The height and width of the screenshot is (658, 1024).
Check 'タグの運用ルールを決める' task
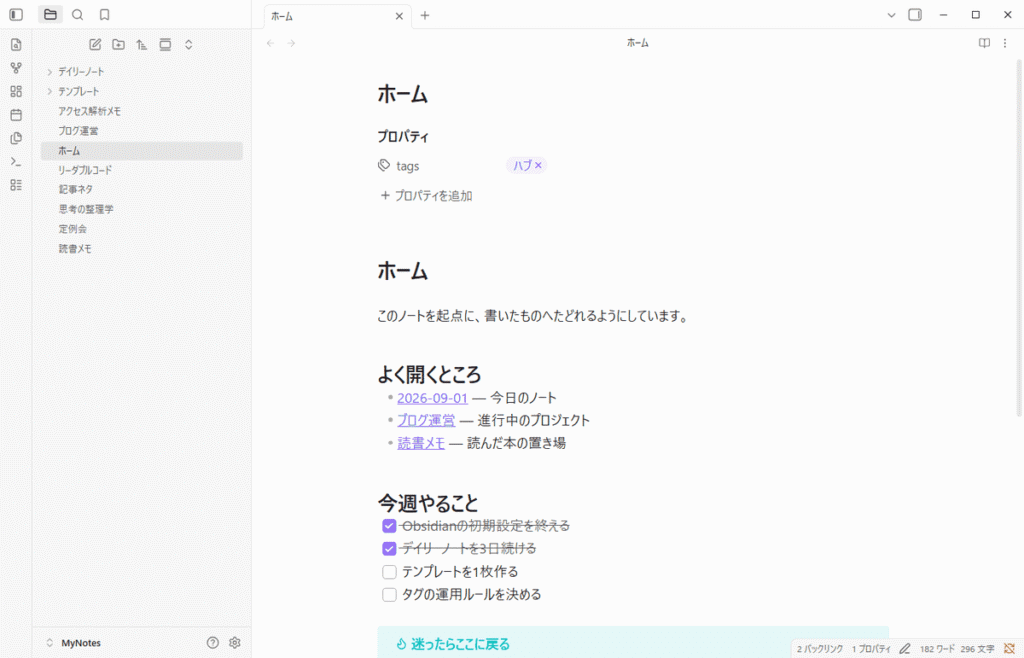(389, 595)
